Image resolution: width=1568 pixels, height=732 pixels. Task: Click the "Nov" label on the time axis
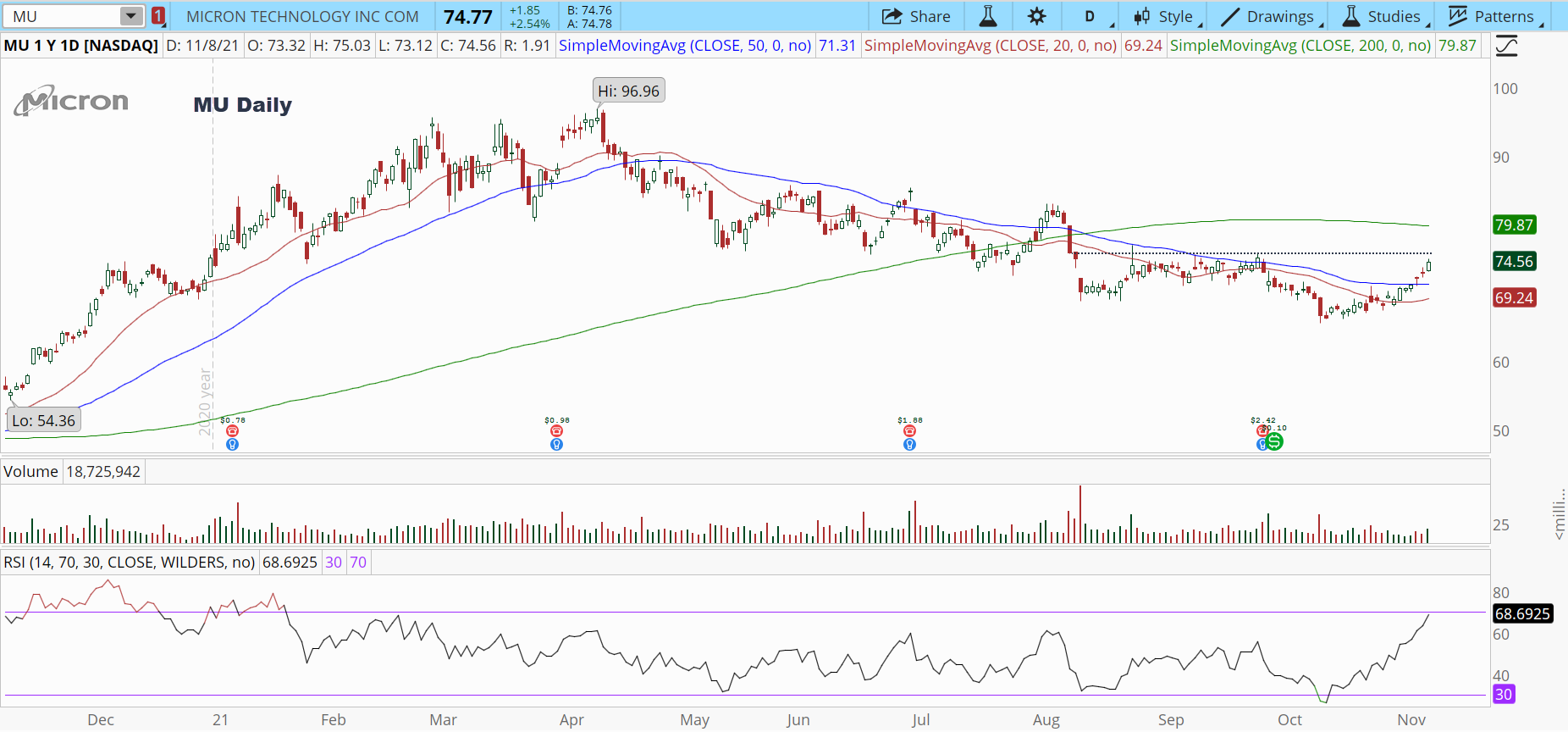(1411, 720)
